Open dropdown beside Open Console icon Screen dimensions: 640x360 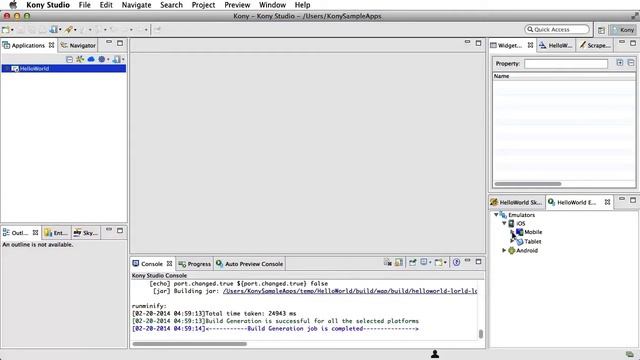[x=445, y=262]
